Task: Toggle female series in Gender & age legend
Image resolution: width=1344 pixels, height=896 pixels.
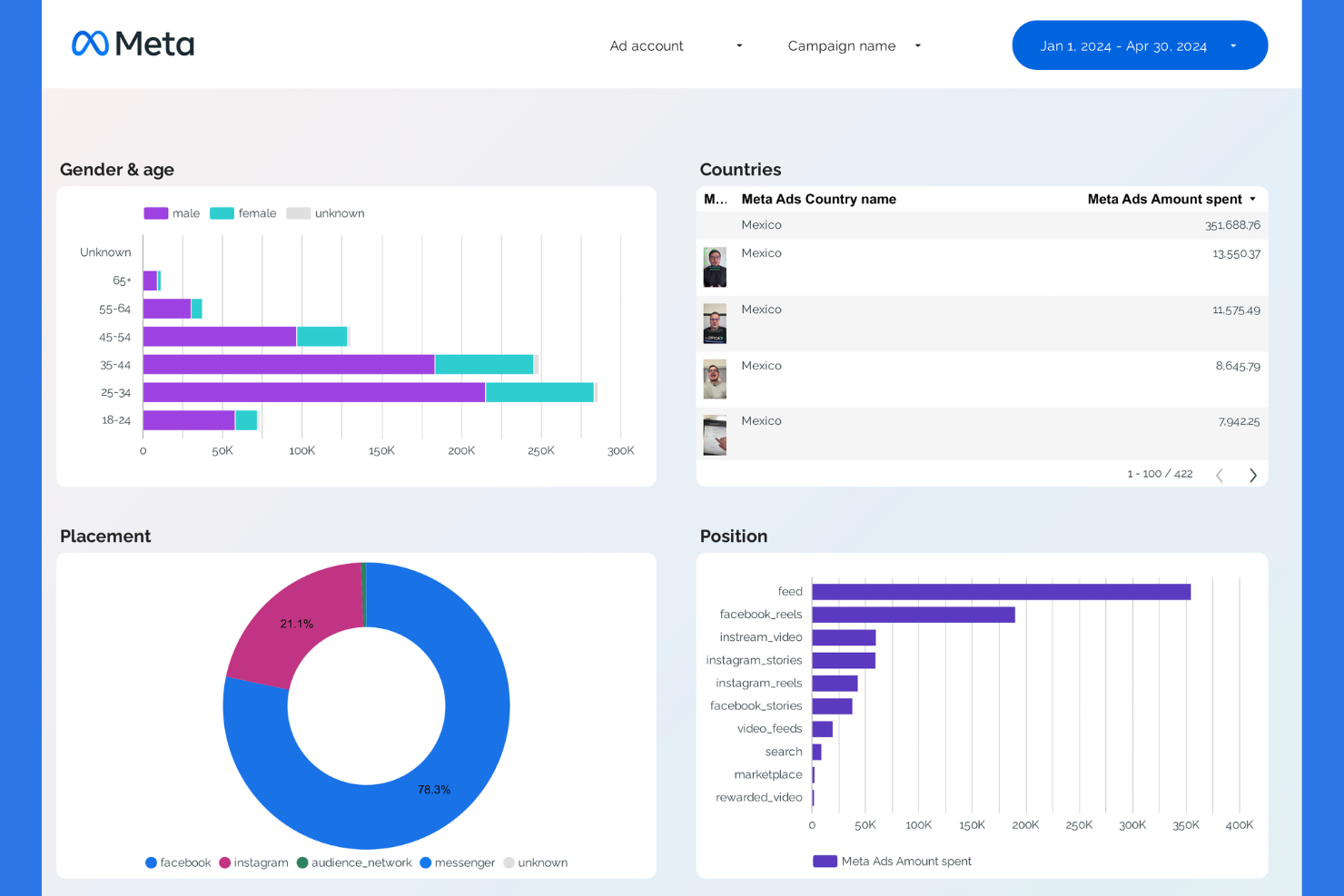Action: pyautogui.click(x=242, y=213)
